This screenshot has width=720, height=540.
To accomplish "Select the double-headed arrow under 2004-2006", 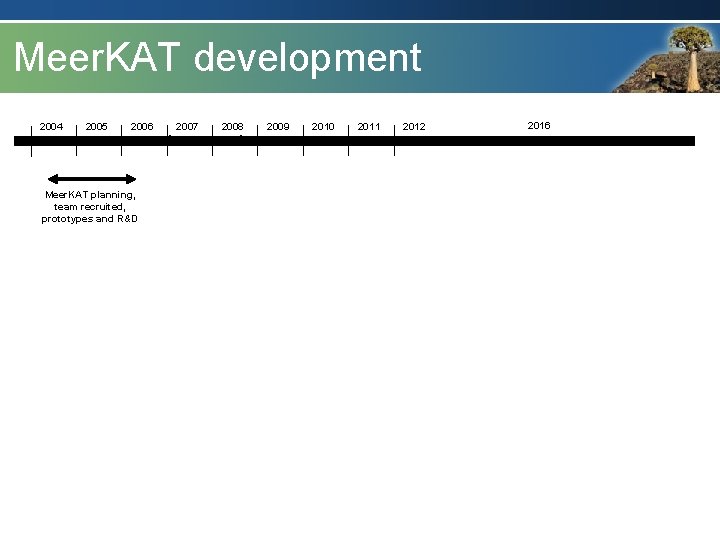I will pos(92,179).
